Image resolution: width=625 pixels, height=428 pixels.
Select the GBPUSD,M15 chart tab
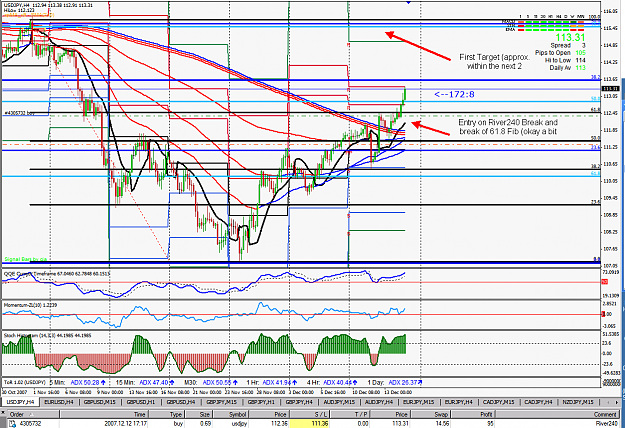coord(99,402)
